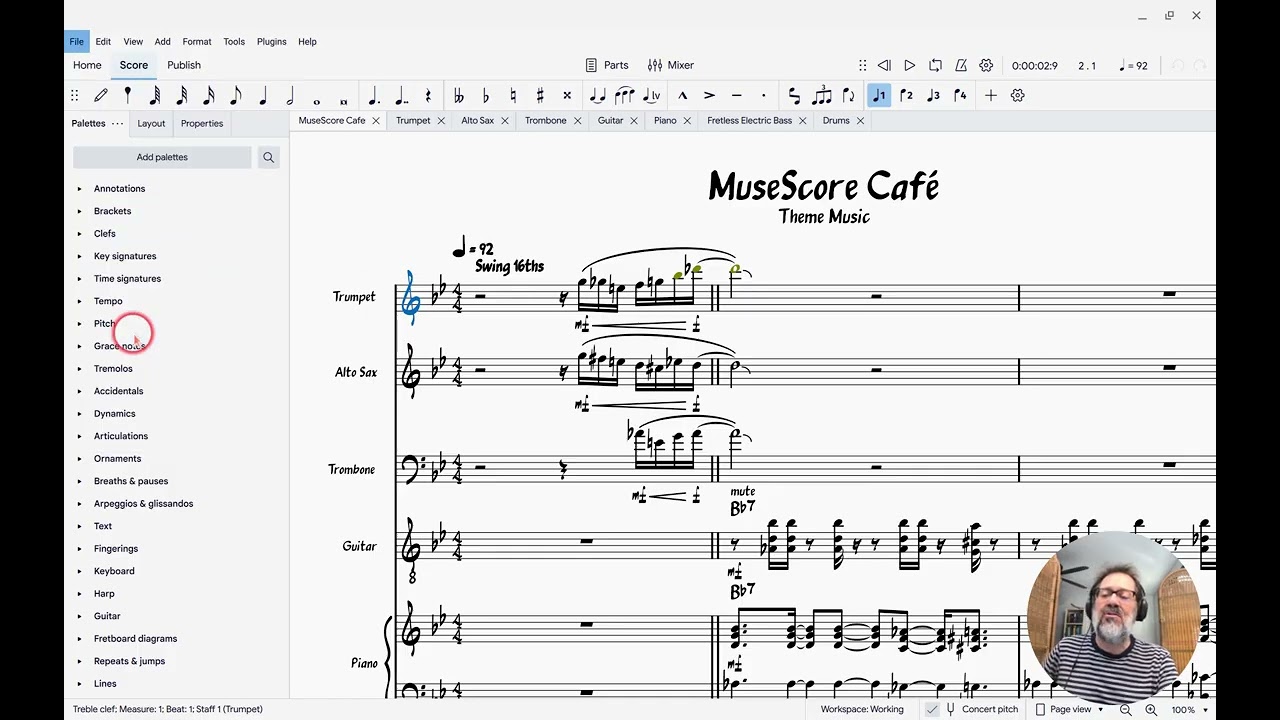Select the eighth note duration
The height and width of the screenshot is (720, 1280).
pyautogui.click(x=236, y=95)
